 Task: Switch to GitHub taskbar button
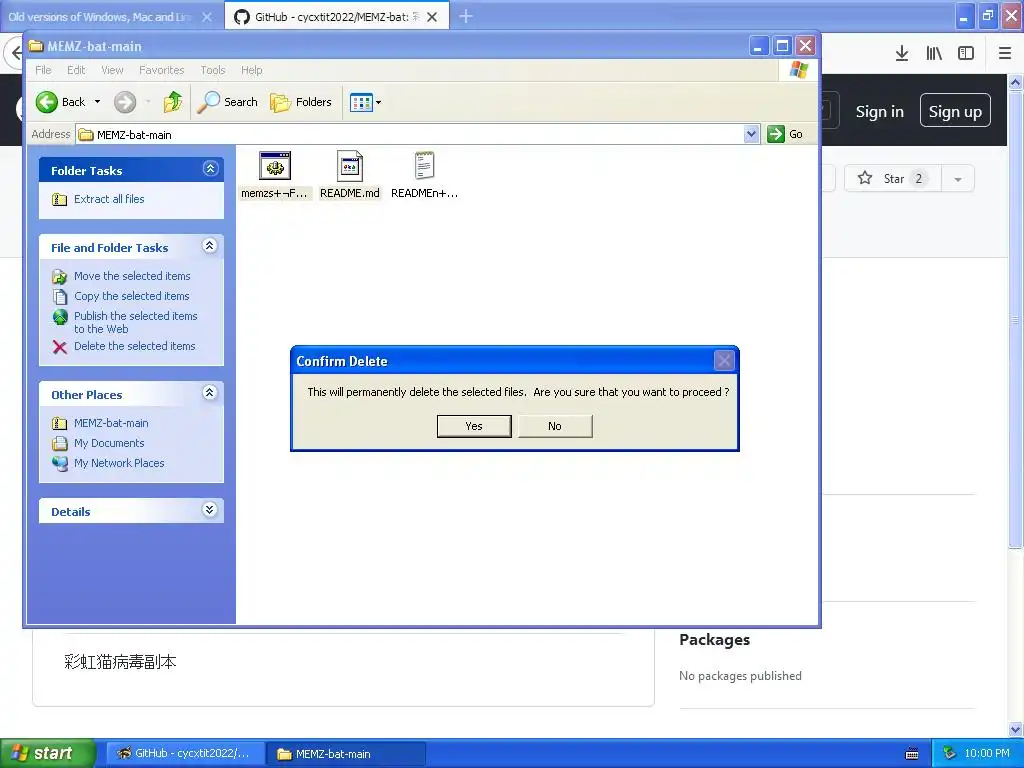[x=185, y=754]
